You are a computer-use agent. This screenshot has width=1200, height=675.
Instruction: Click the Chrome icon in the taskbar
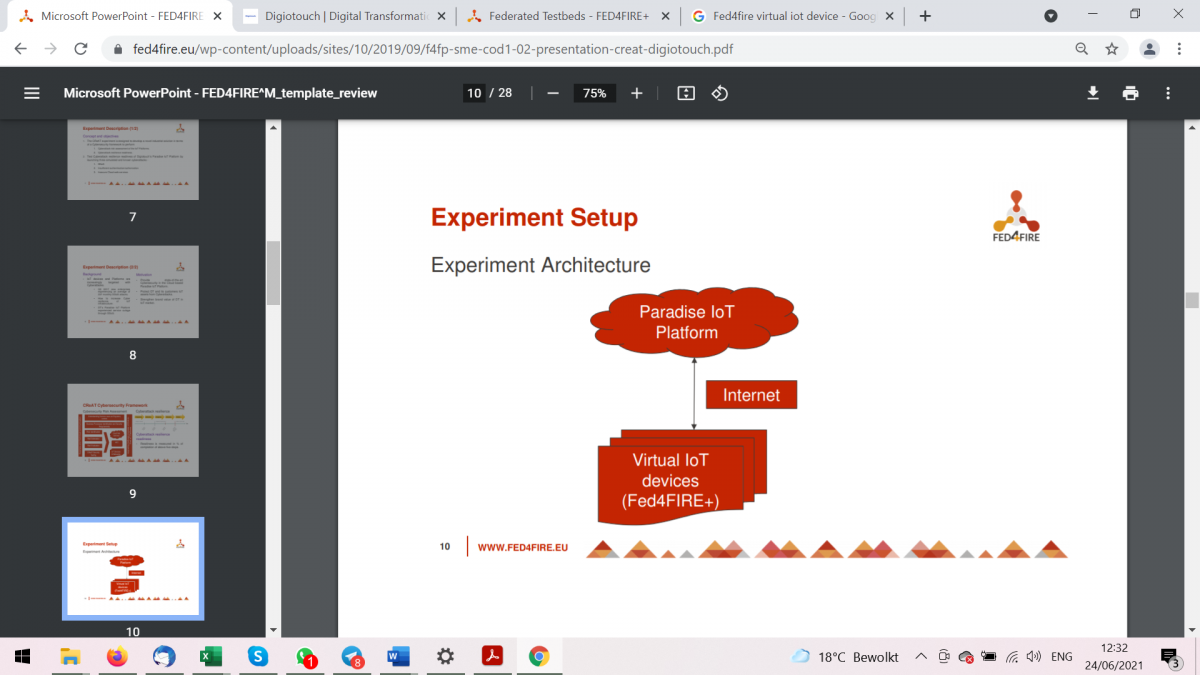click(x=539, y=656)
